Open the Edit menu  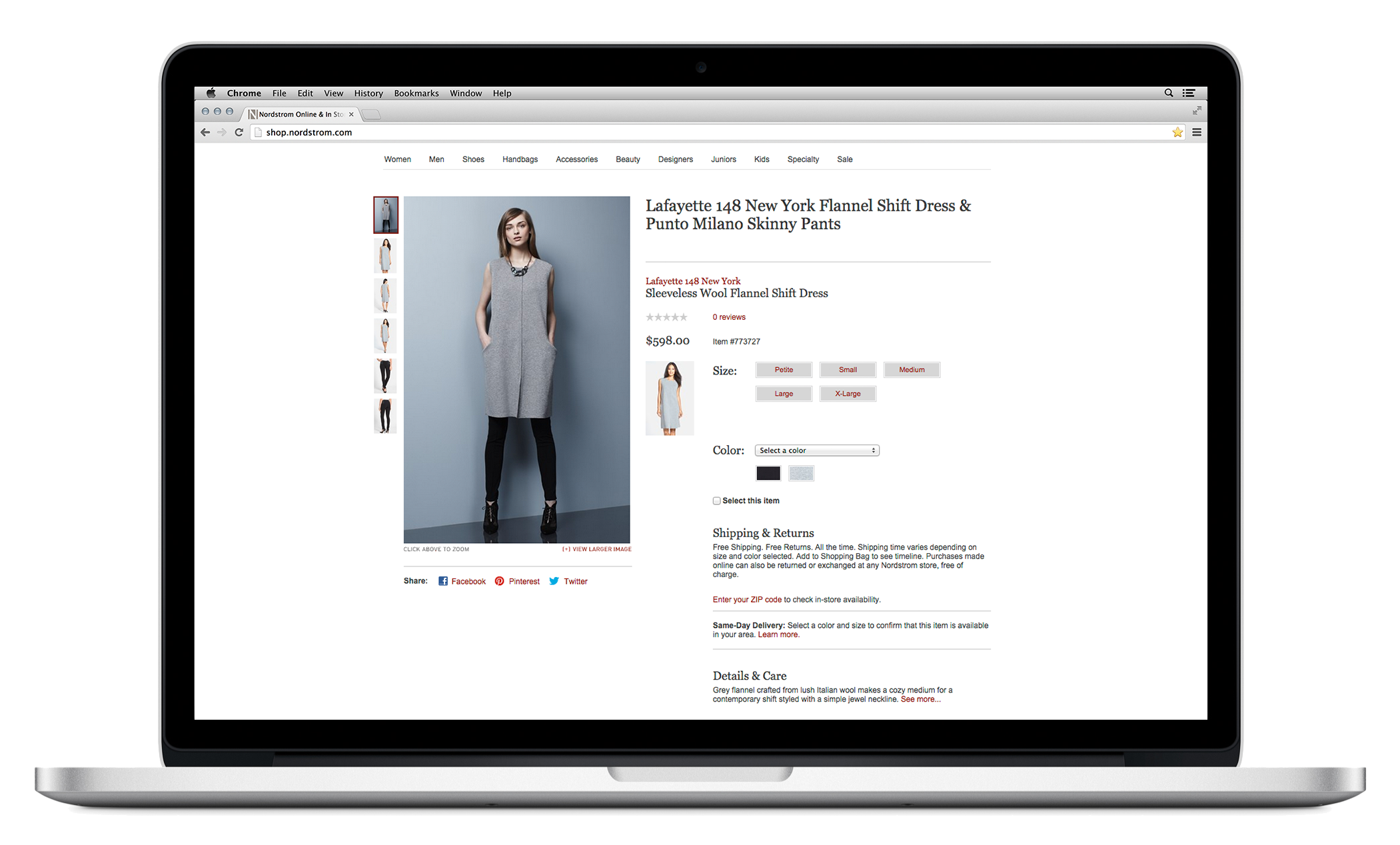[305, 93]
